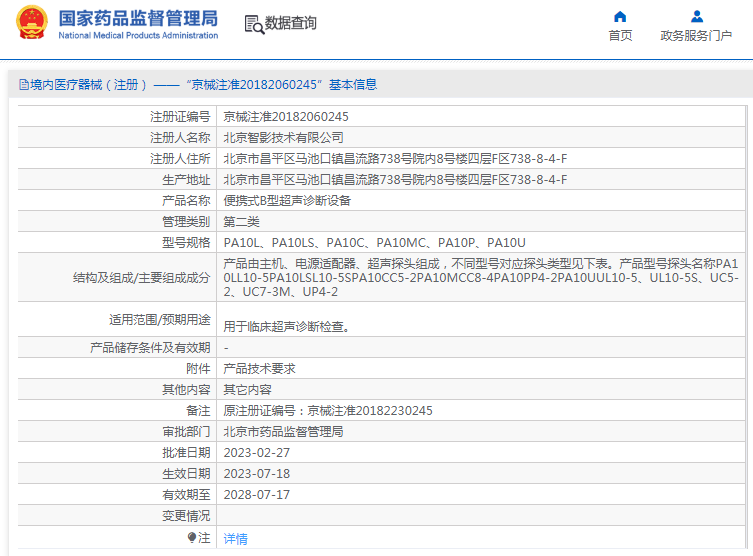Click the 附件 label
753x556 pixels.
pos(198,369)
